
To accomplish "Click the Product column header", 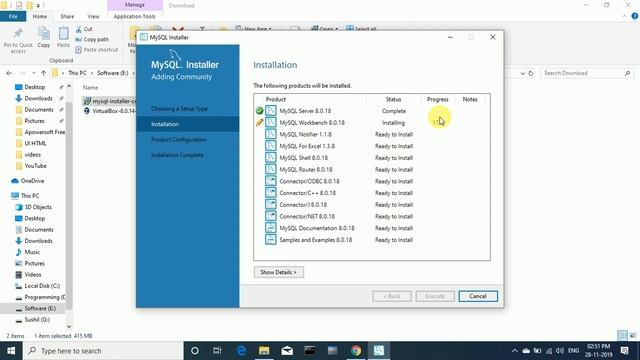I will [x=276, y=99].
